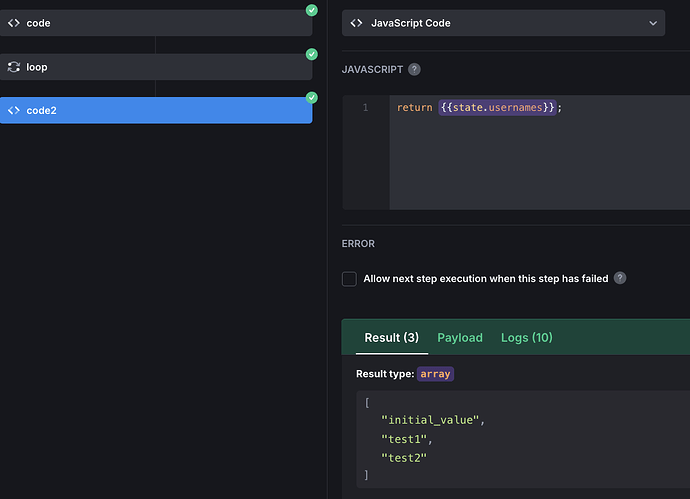The height and width of the screenshot is (499, 690).
Task: Click the code brackets icon on code step
Action: (14, 23)
